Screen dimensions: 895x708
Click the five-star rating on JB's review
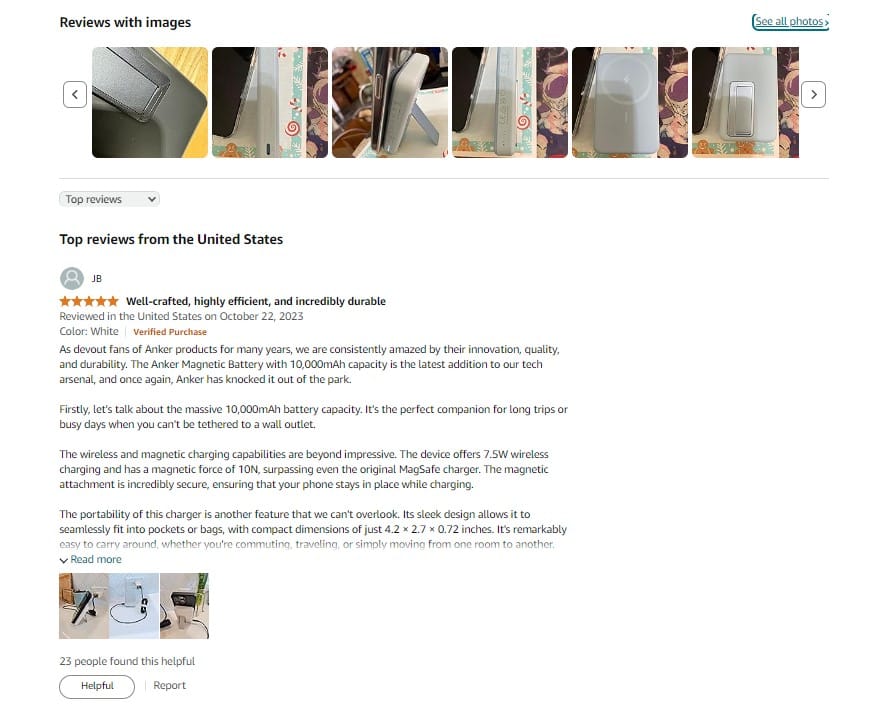(89, 301)
